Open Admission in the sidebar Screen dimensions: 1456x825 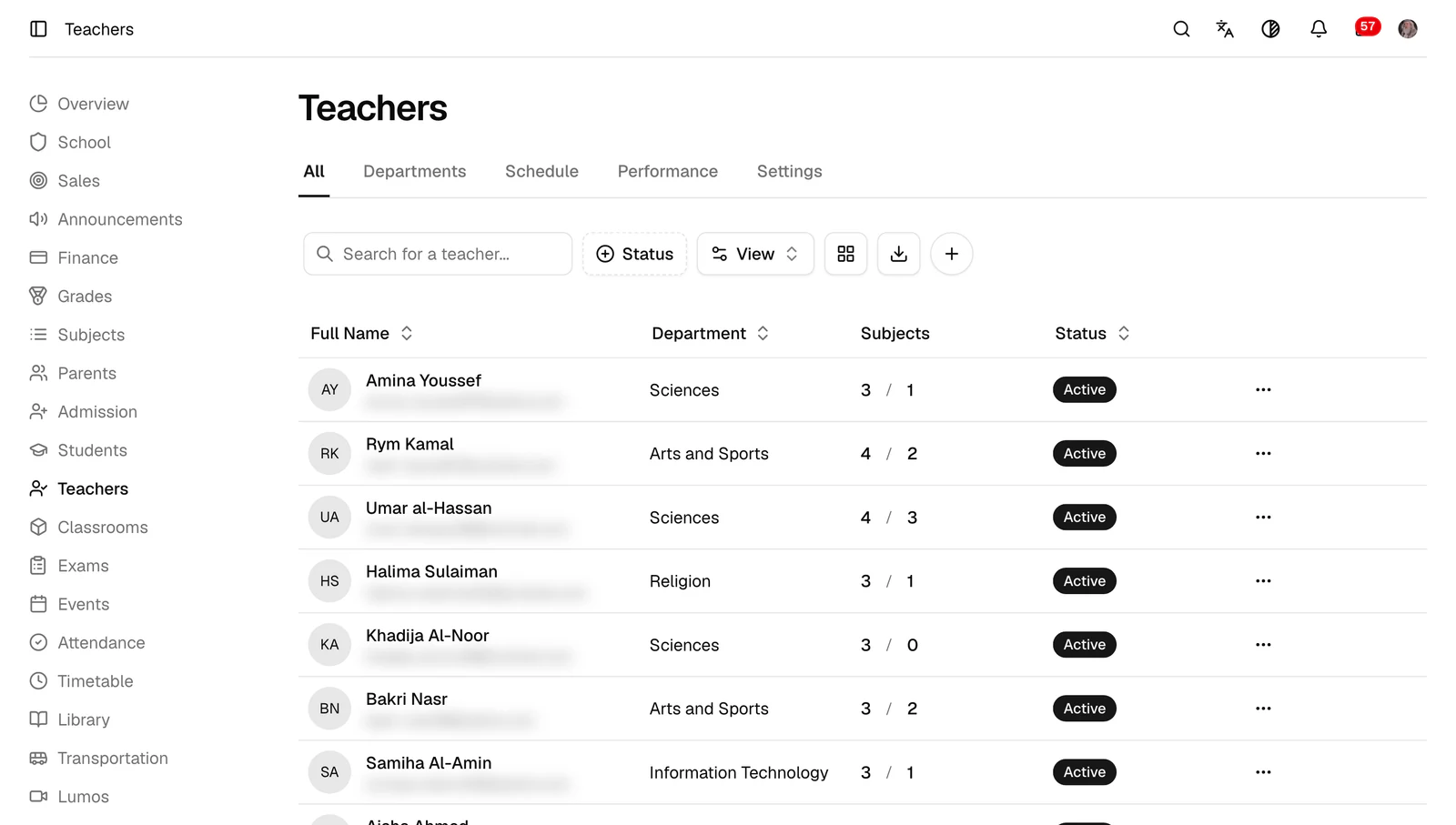point(84,412)
